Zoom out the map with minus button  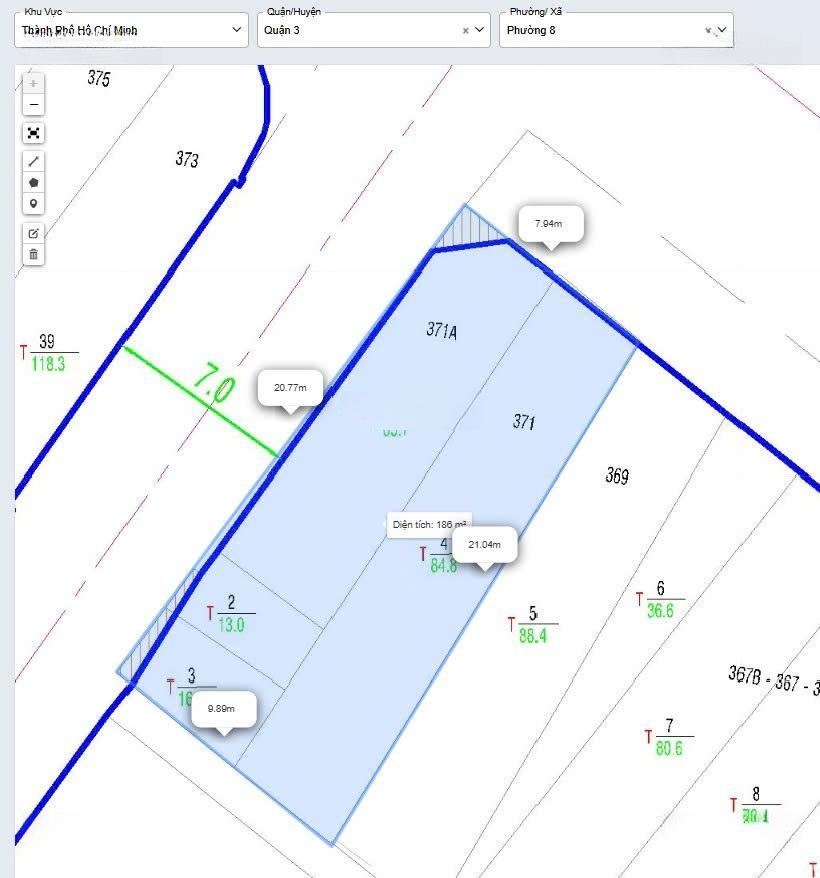(x=34, y=105)
